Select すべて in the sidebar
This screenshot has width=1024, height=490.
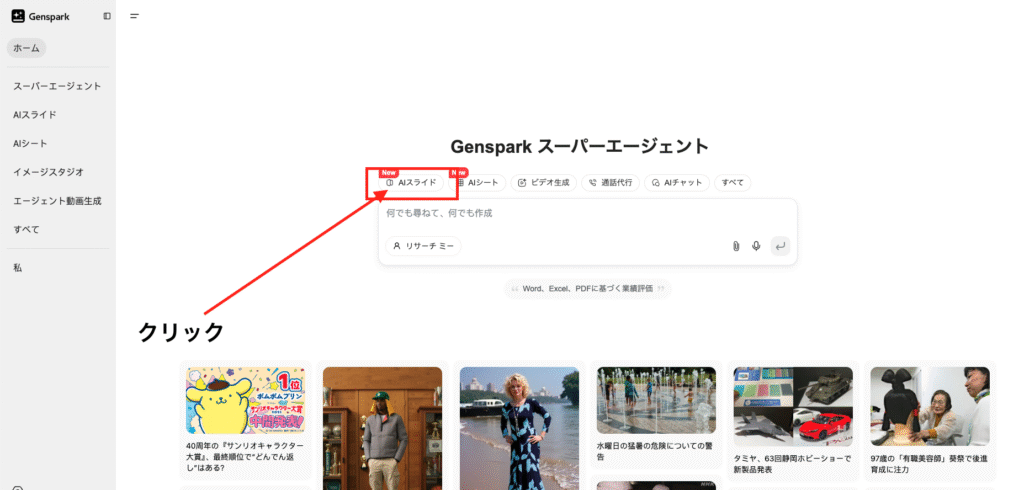click(27, 230)
